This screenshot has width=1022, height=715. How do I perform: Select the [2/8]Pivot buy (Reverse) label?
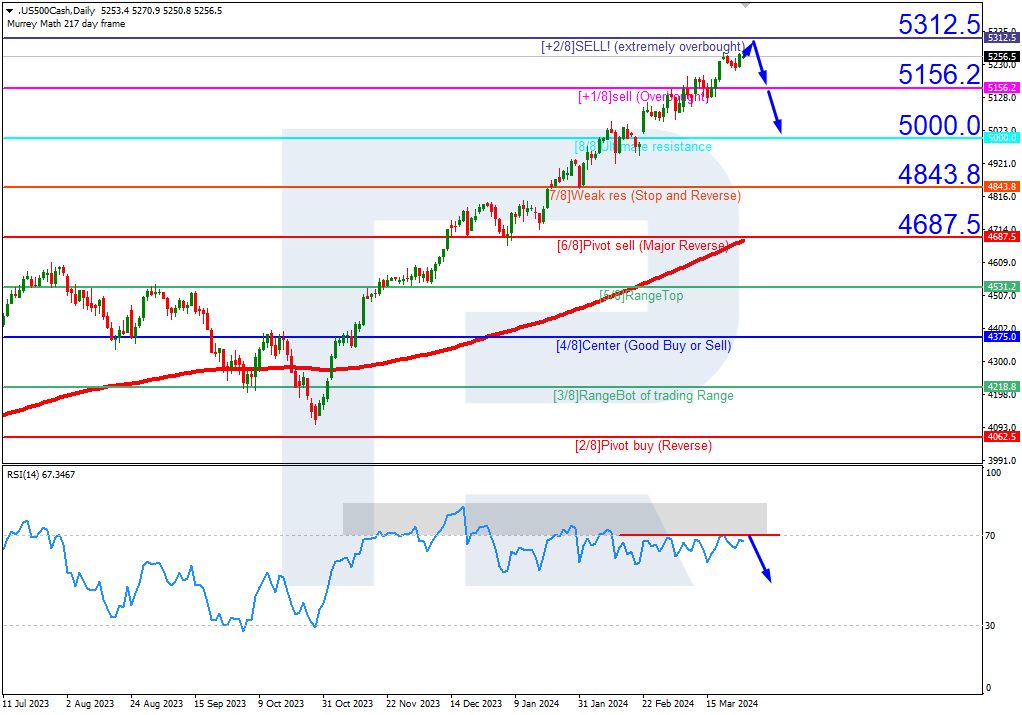pyautogui.click(x=643, y=446)
